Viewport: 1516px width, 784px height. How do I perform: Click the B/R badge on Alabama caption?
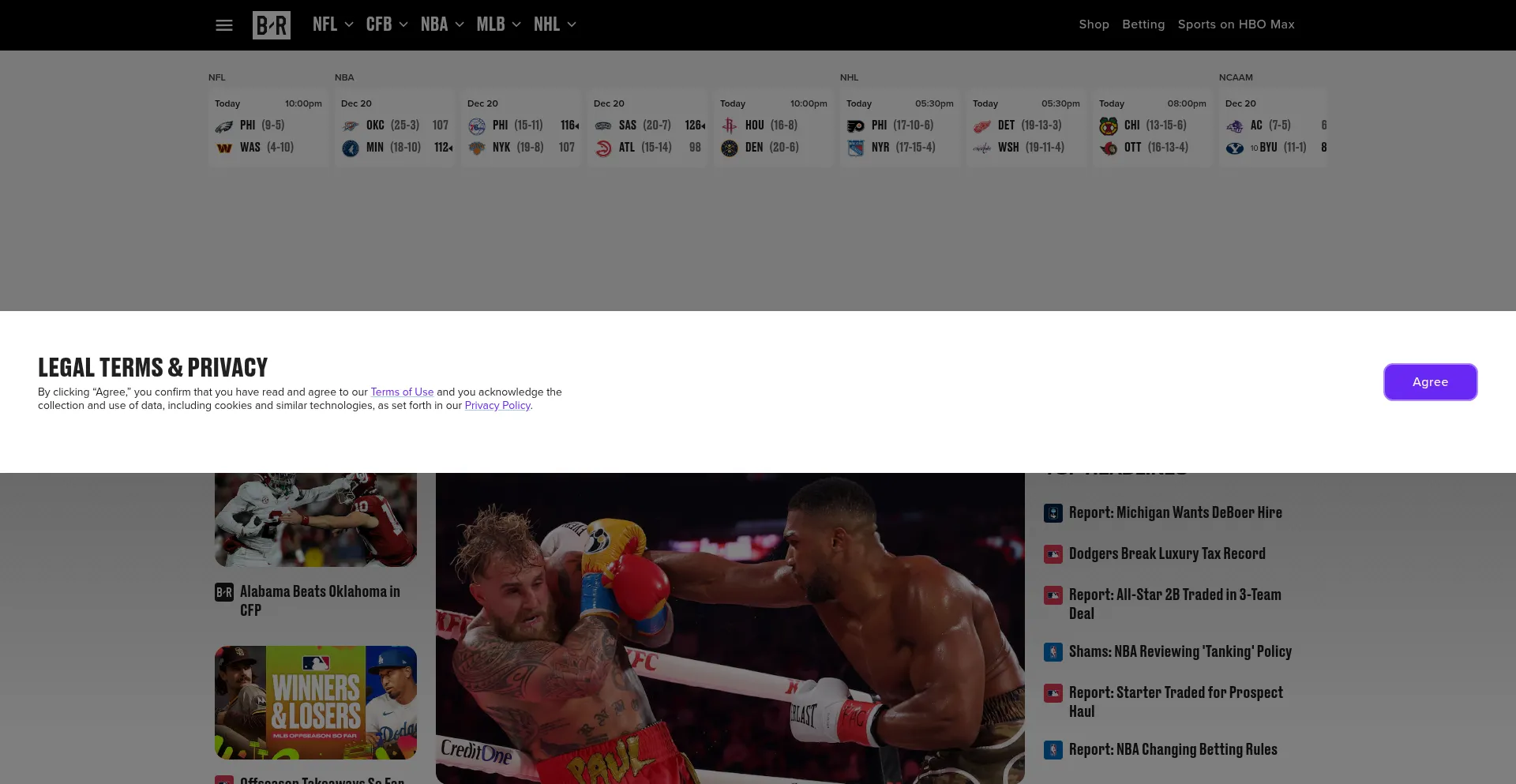pyautogui.click(x=224, y=591)
